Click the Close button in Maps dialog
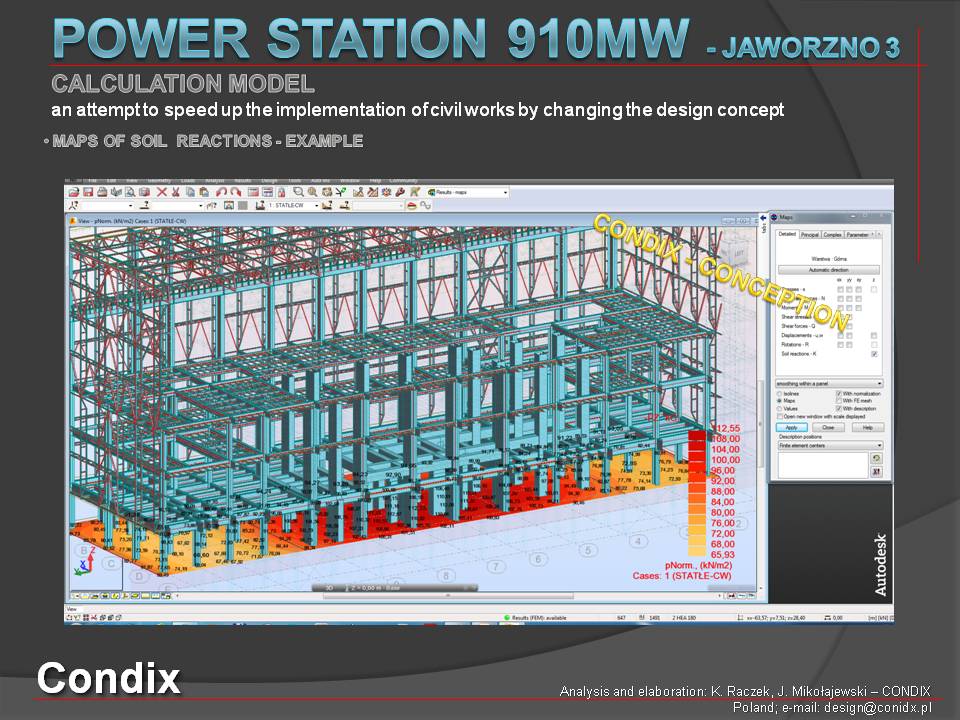960x720 pixels. (x=828, y=427)
